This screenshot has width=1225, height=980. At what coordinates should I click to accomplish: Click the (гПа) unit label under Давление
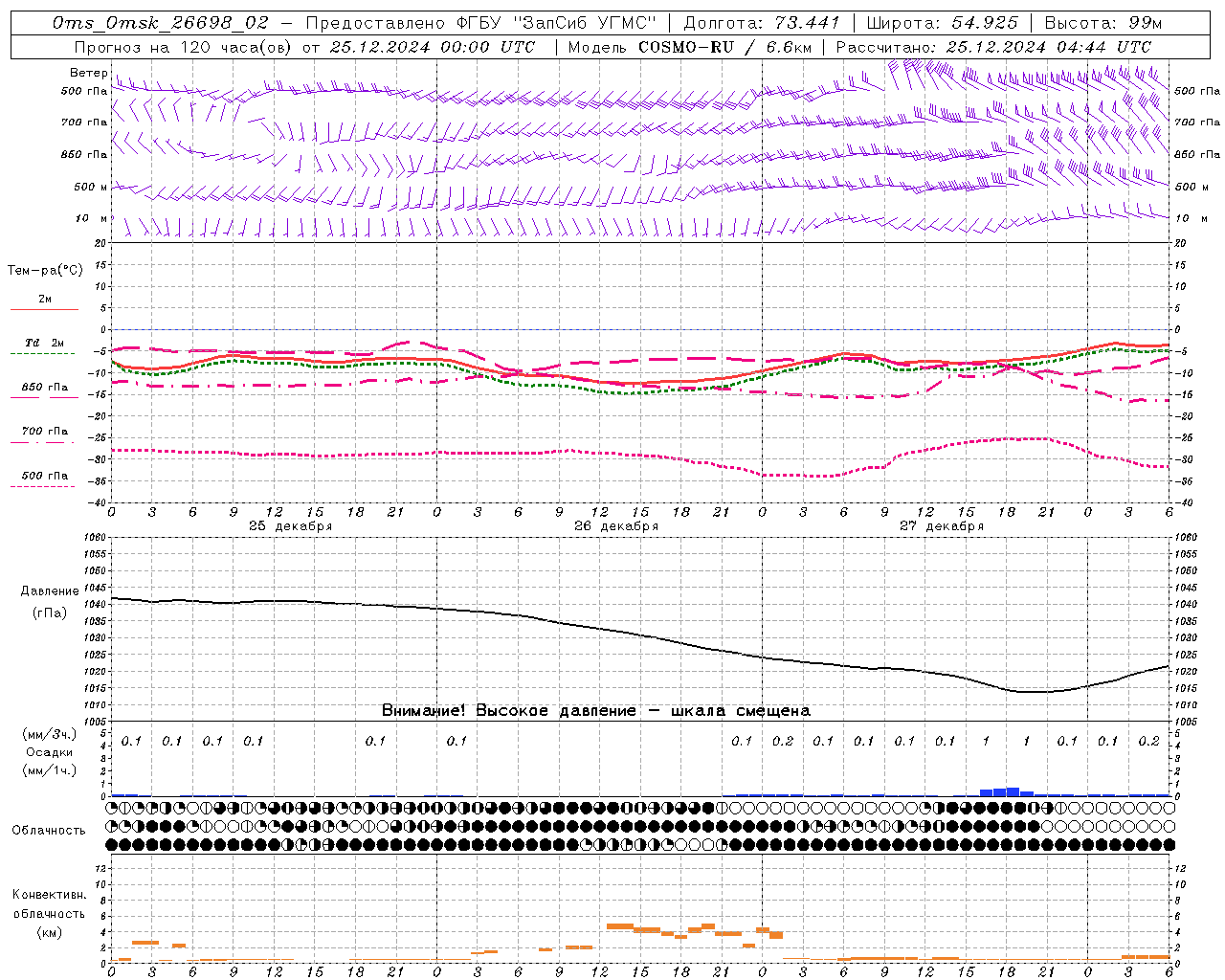click(50, 612)
